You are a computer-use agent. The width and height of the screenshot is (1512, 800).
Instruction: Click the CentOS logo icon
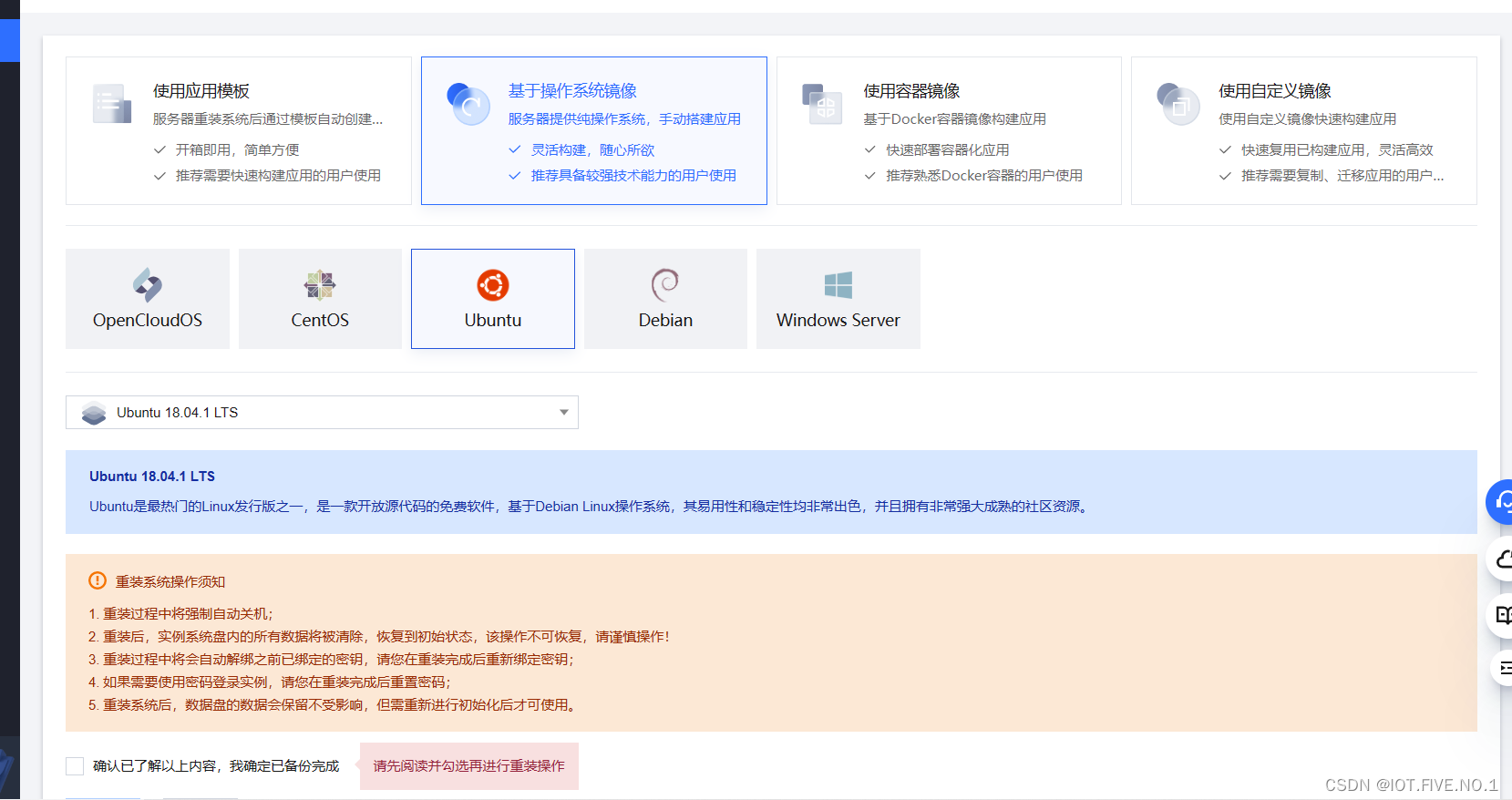(320, 285)
